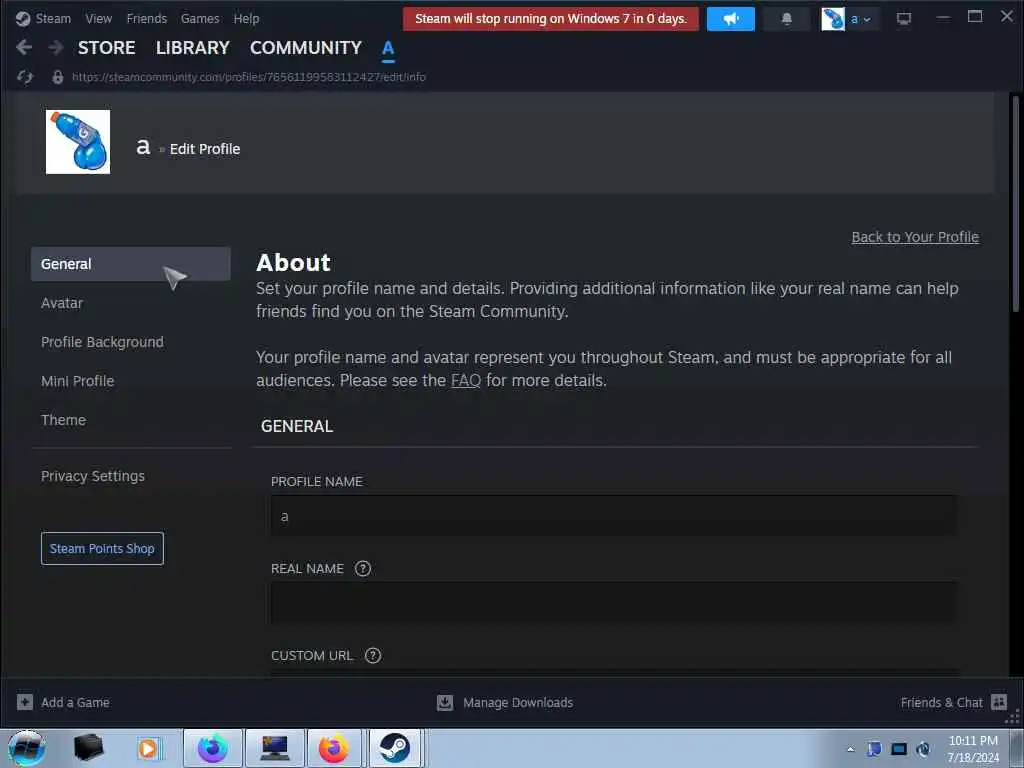Launch the media player taskbar icon
Viewport: 1024px width, 768px height.
click(x=148, y=748)
